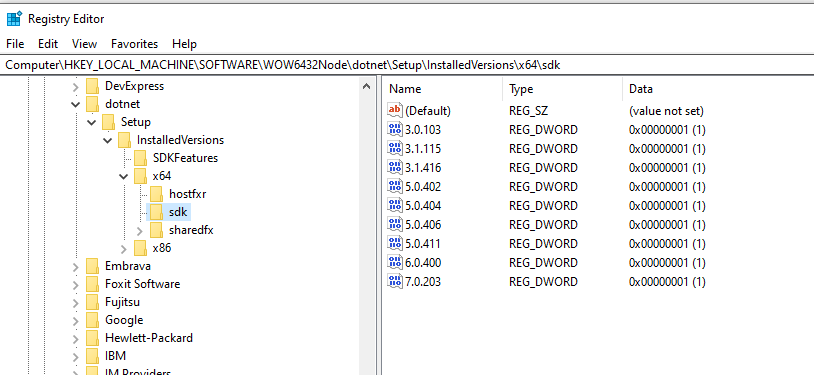Select the value name 6.0.400

pyautogui.click(x=423, y=262)
